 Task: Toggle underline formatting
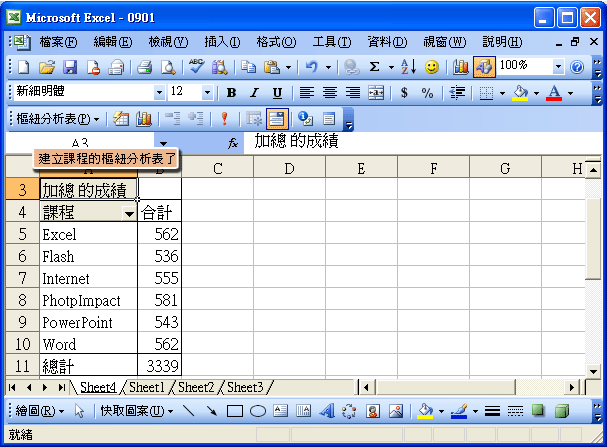pyautogui.click(x=277, y=92)
